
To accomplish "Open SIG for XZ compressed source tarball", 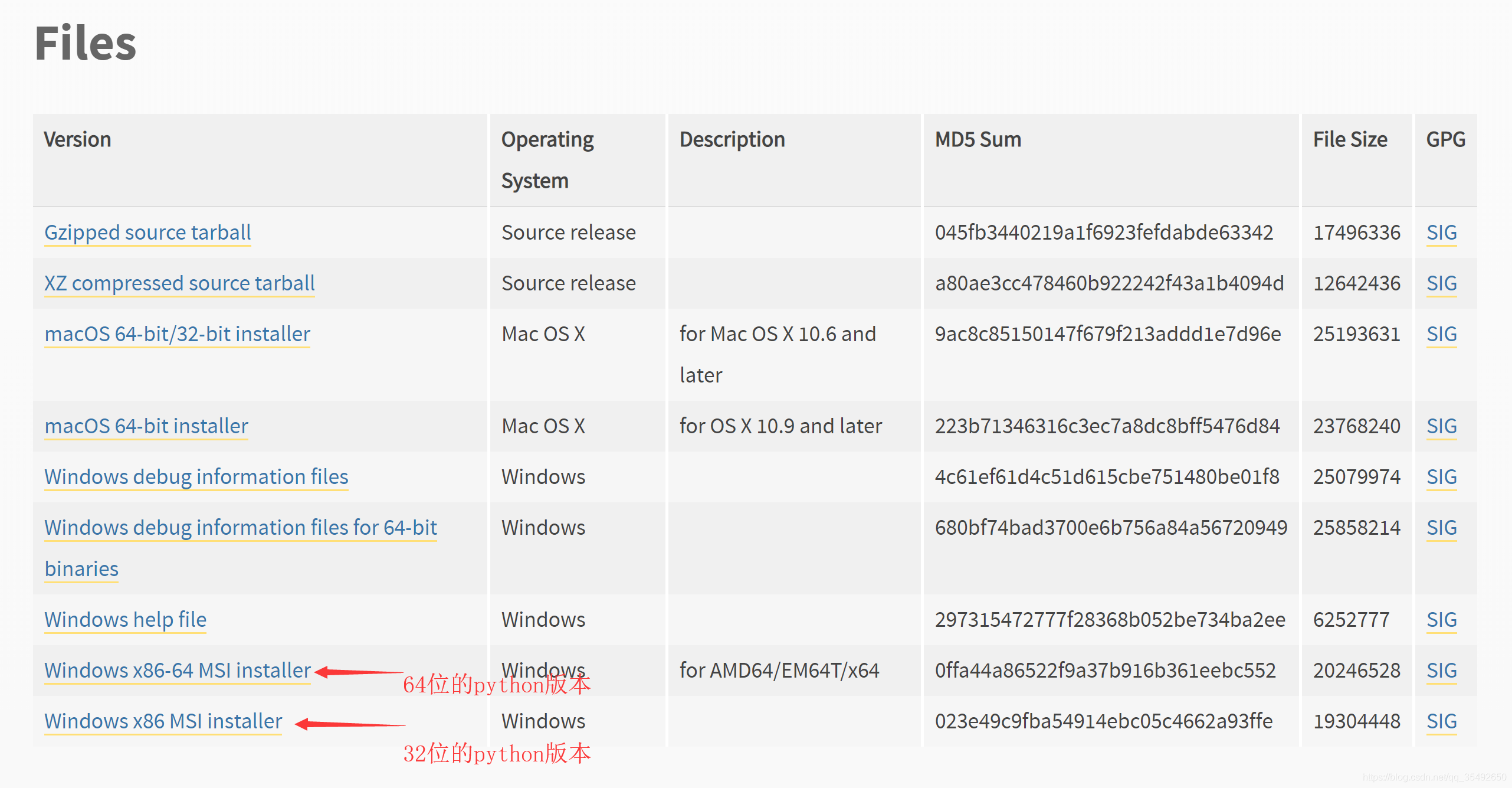I will click(x=1441, y=283).
